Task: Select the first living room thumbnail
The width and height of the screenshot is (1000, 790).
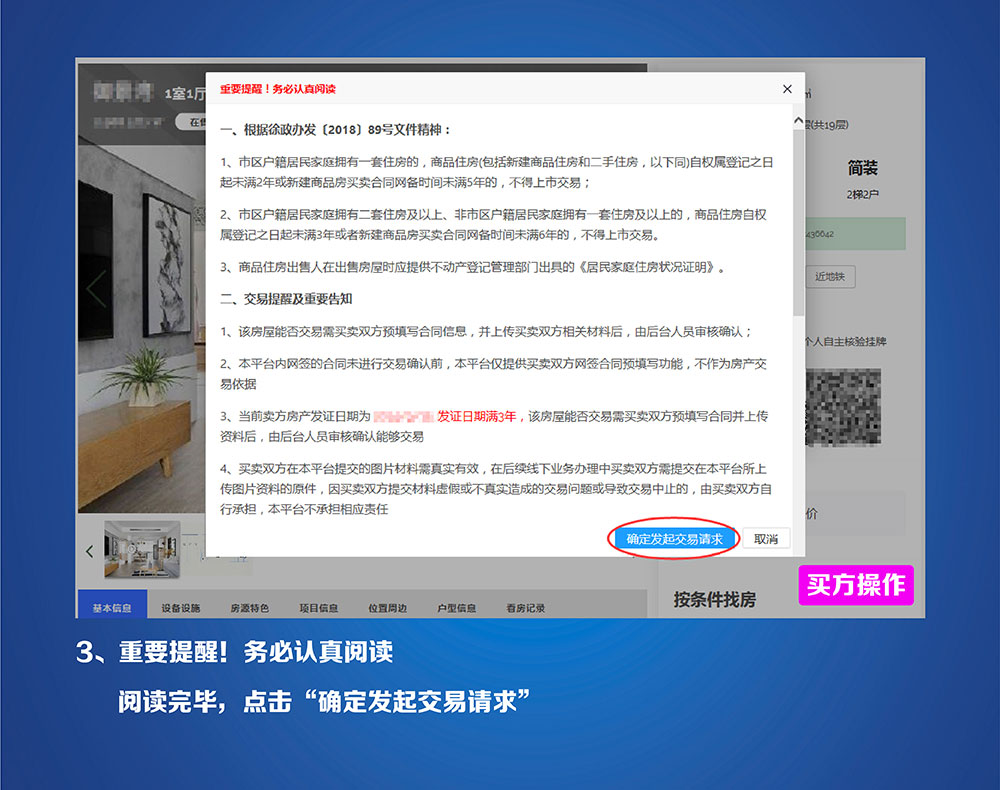Action: [x=142, y=550]
